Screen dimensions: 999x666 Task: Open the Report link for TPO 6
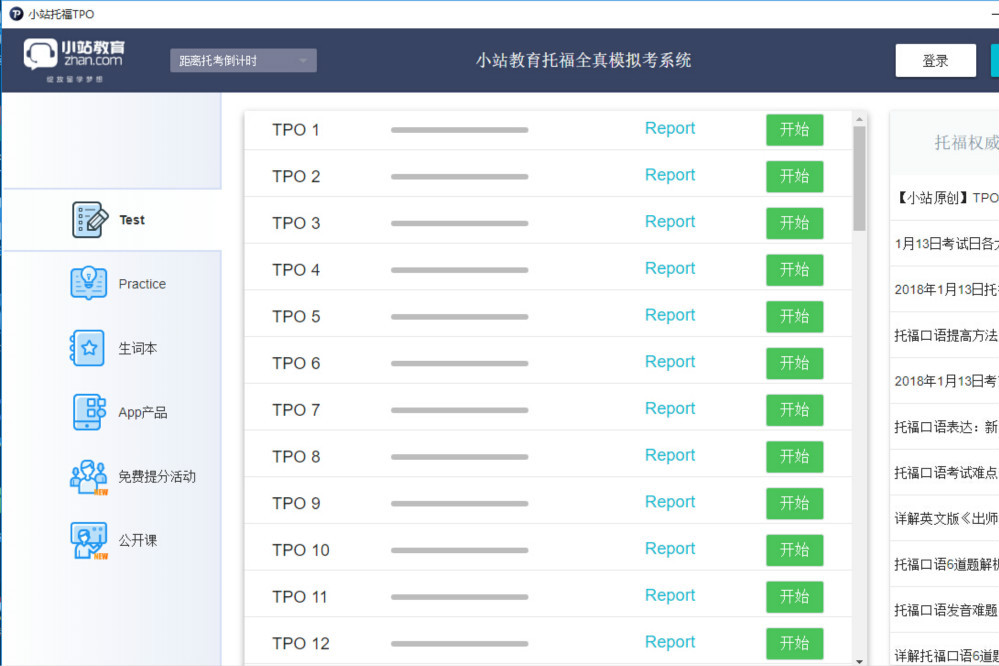pos(670,362)
